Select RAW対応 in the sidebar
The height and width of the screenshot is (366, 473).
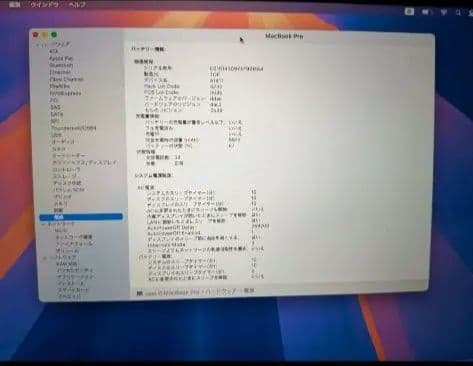pyautogui.click(x=67, y=264)
